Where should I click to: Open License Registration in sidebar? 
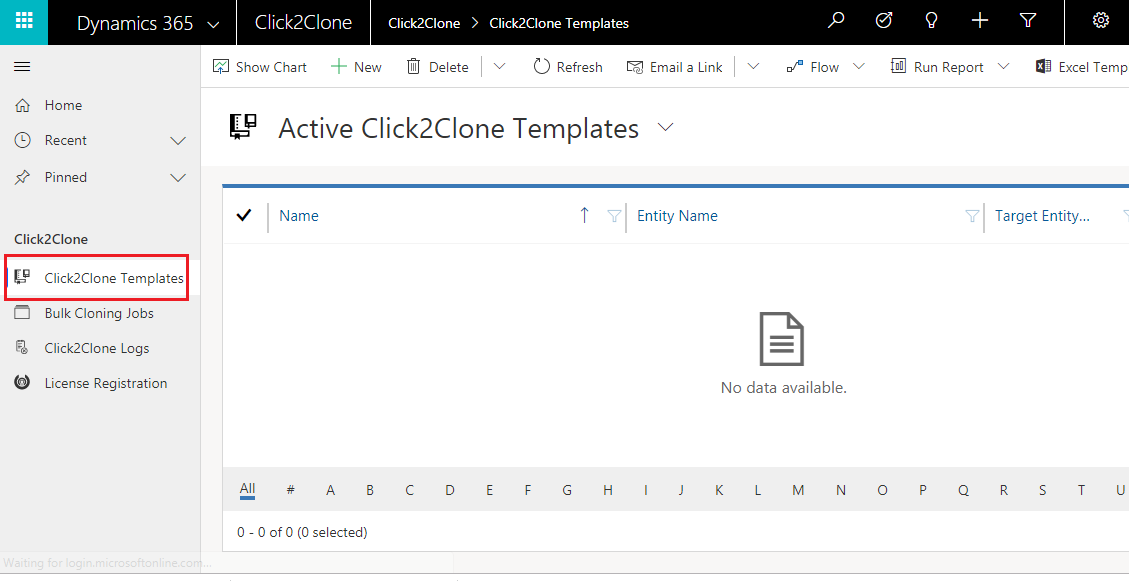(105, 383)
